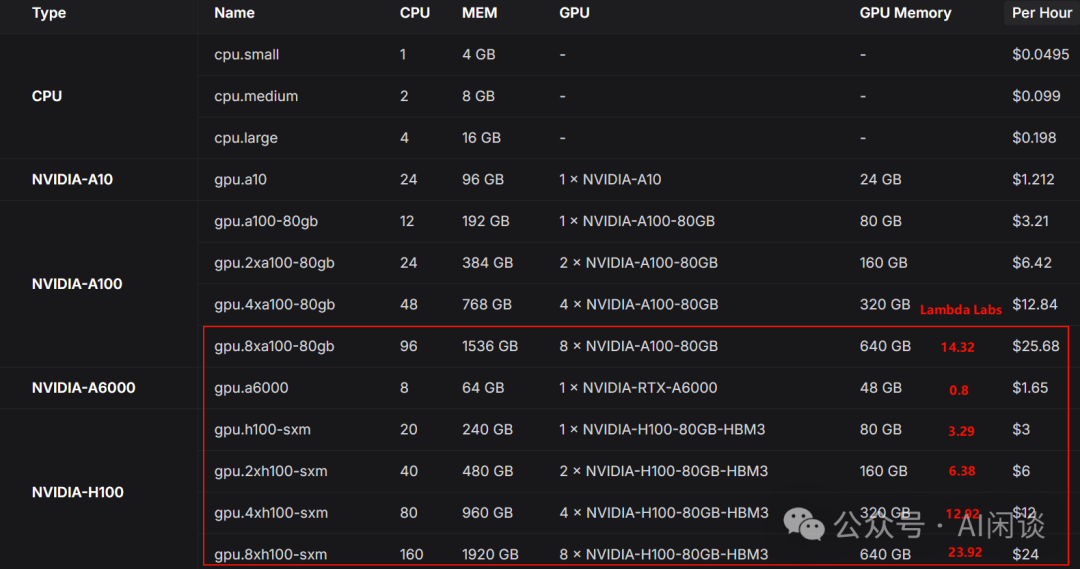
Task: Select the "$25.68" hourly price
Action: pos(1036,346)
